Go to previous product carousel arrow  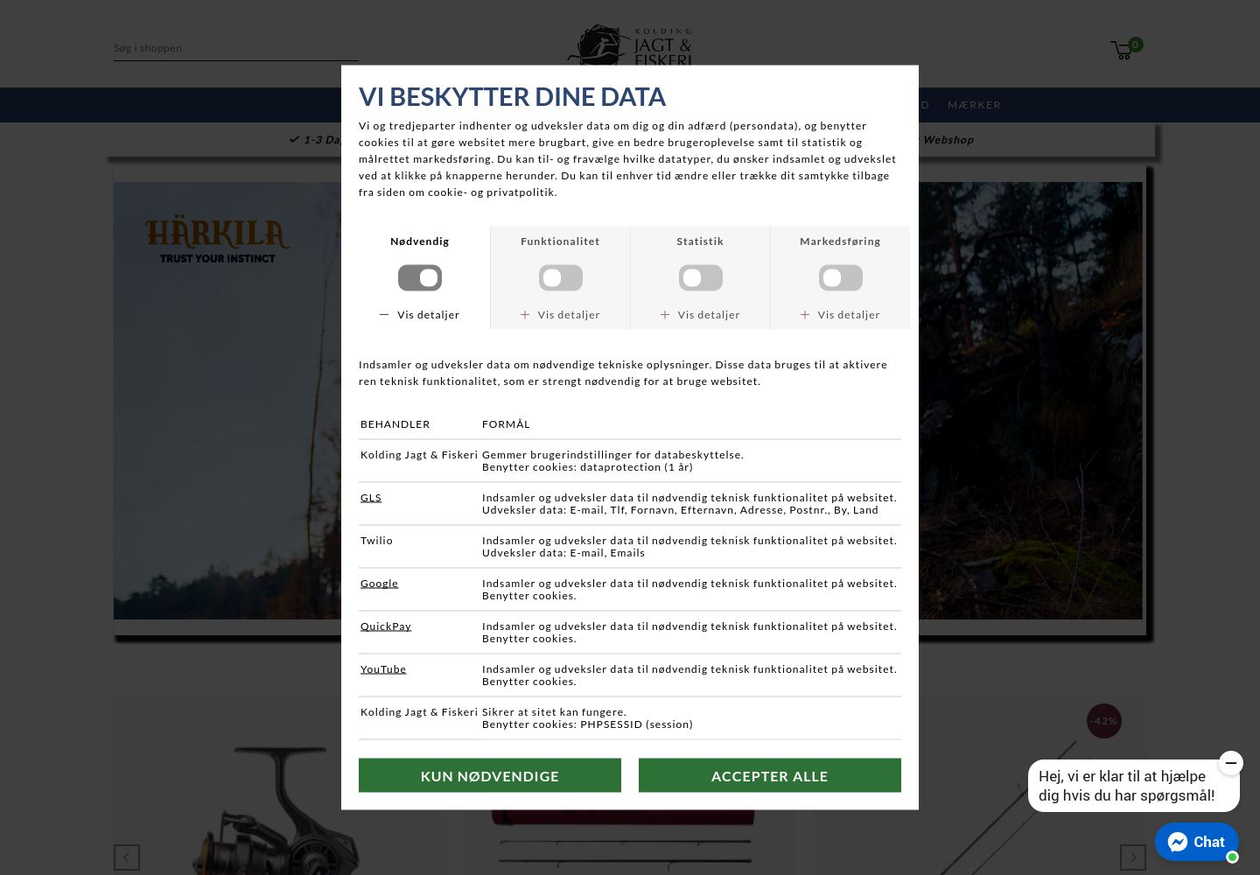pos(126,857)
